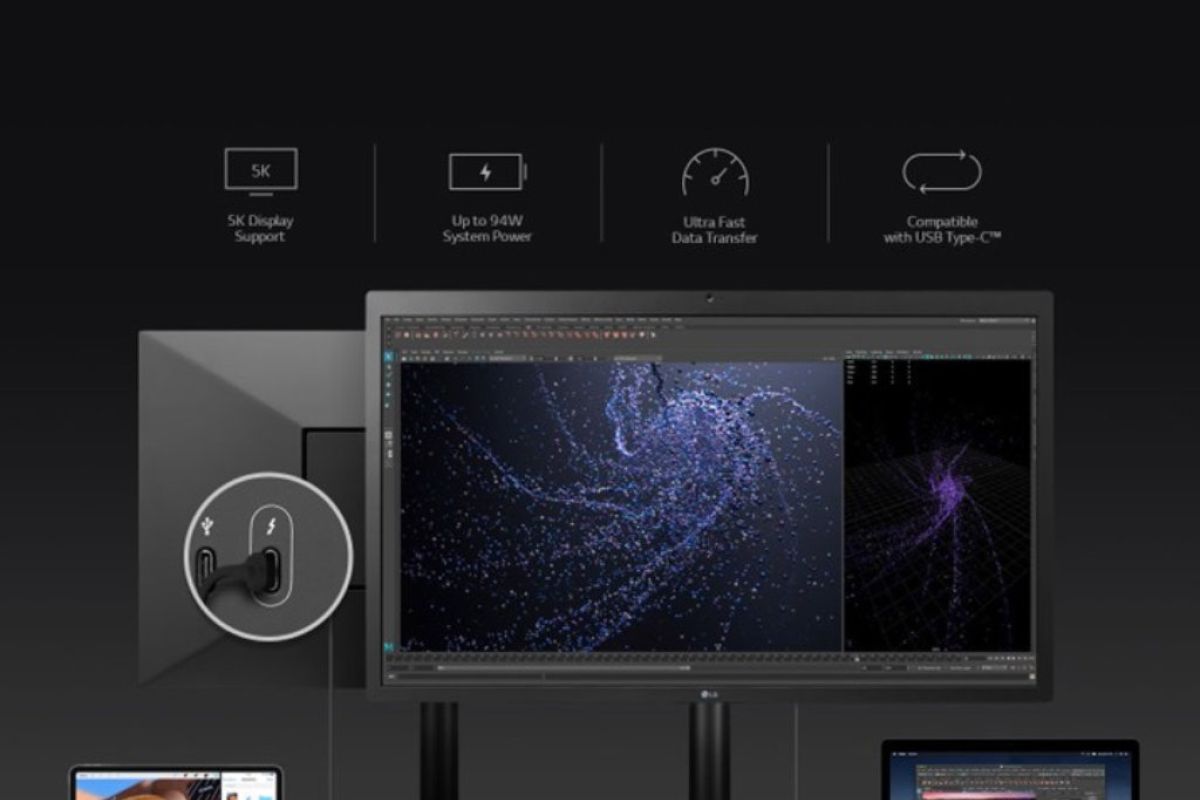Click the webcam on the monitor's top bezel
1200x800 pixels.
pos(709,298)
